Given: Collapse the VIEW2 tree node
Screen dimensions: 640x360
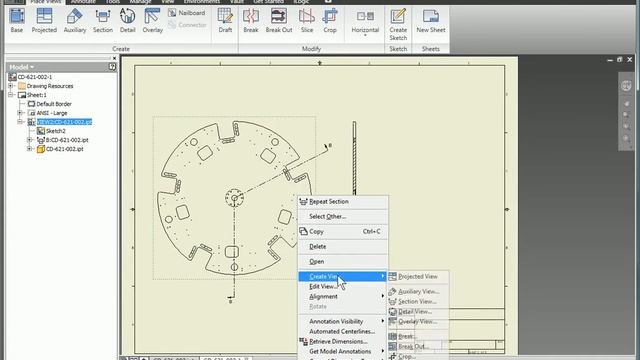Looking at the screenshot, I should tap(20, 122).
